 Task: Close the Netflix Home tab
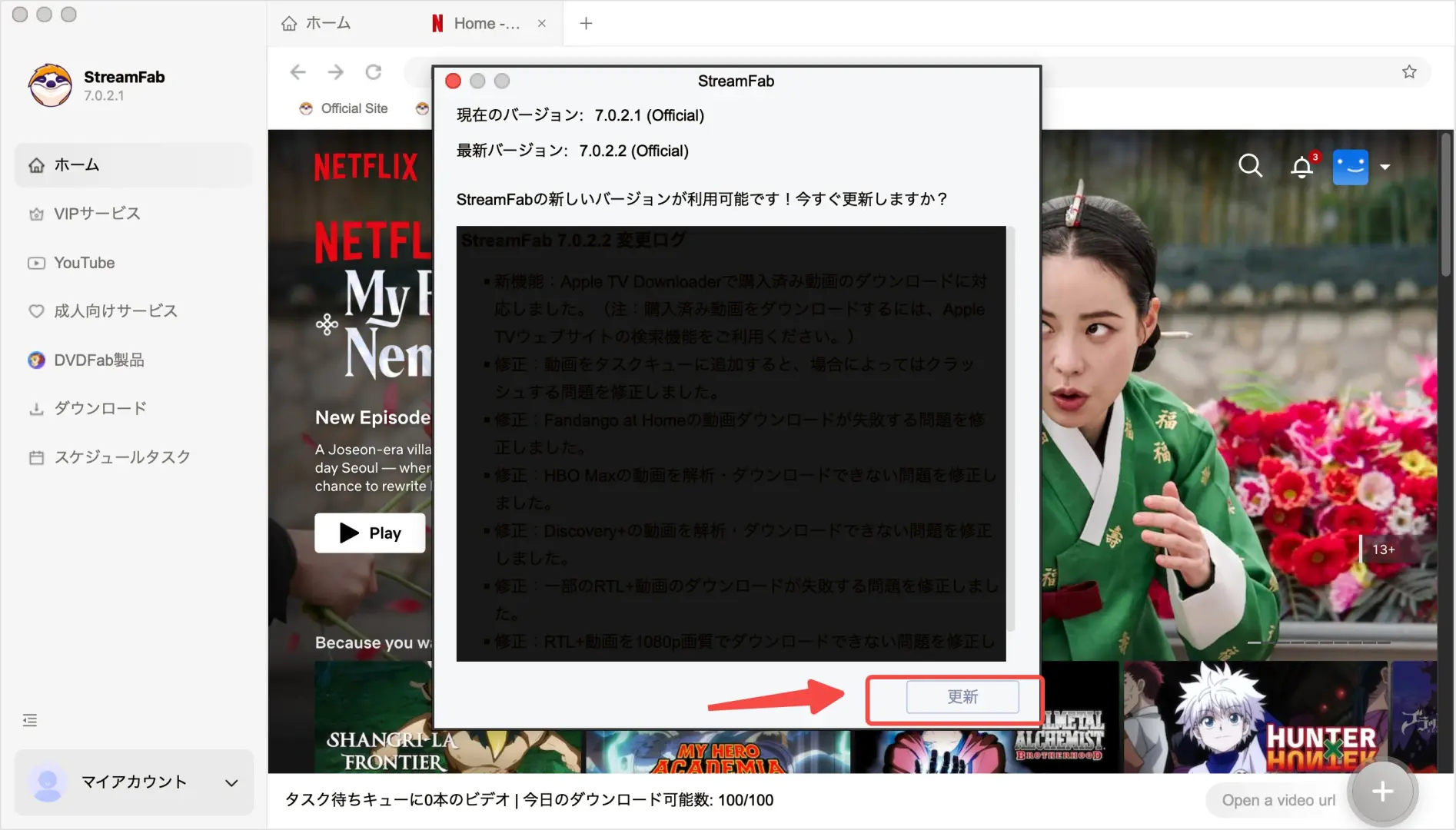pyautogui.click(x=542, y=23)
